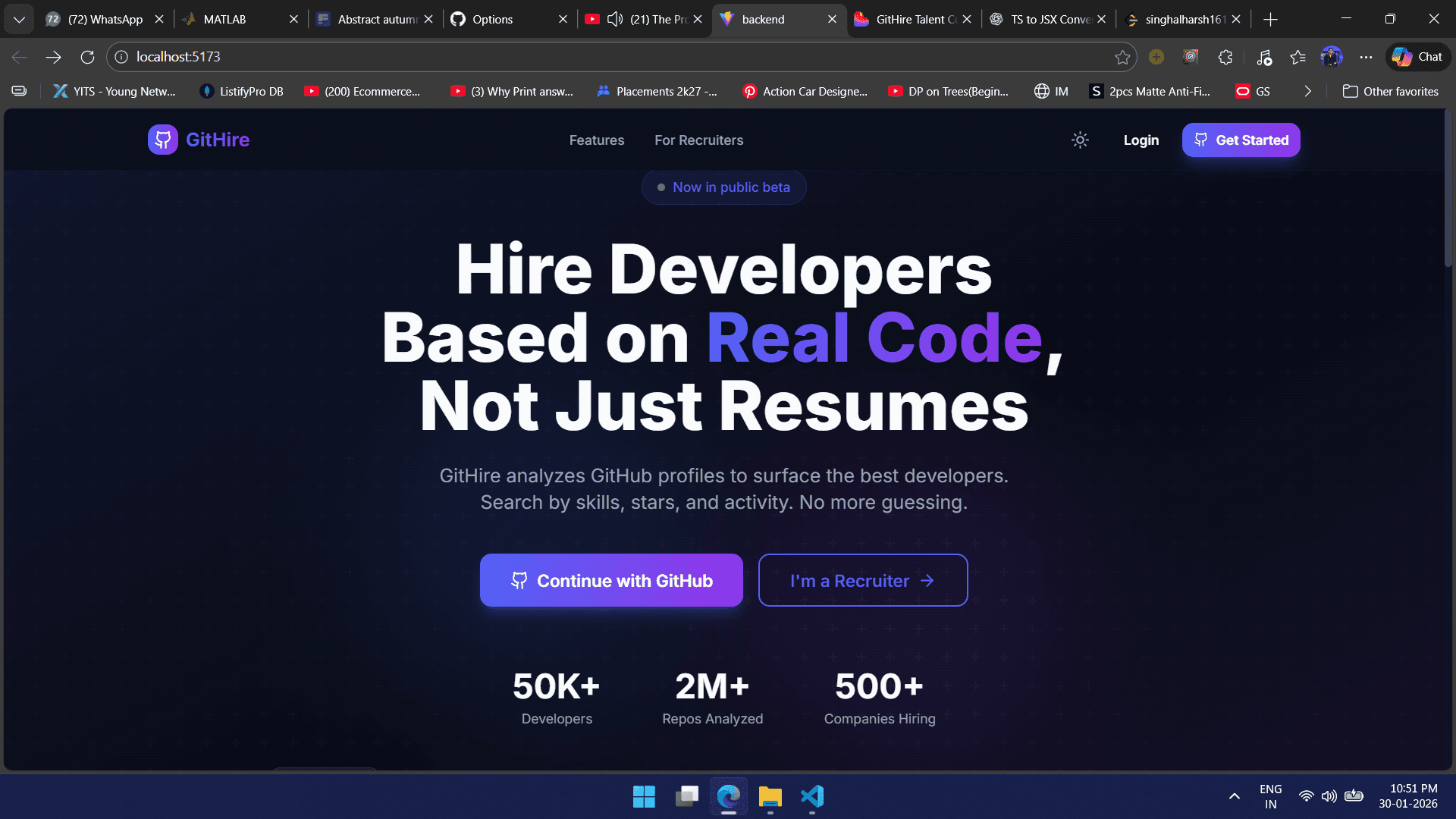Click the site information icon in address bar
Viewport: 1456px width, 819px height.
pos(121,57)
